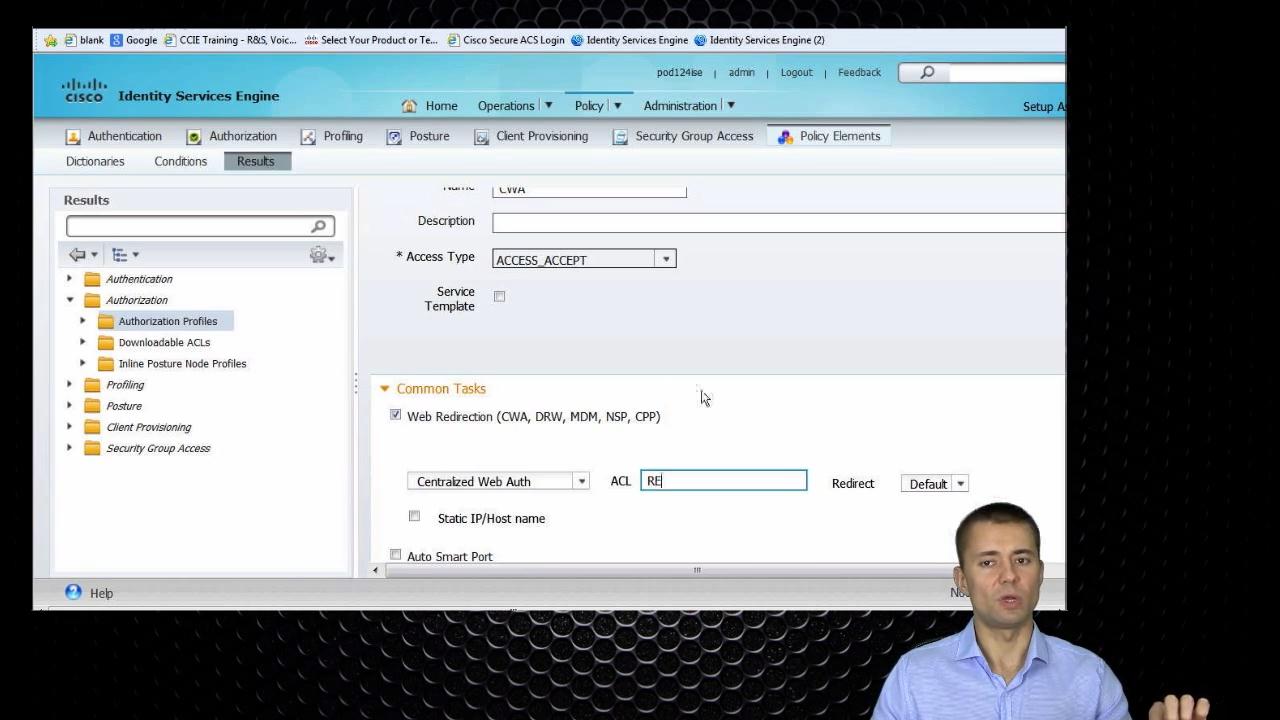This screenshot has width=1280, height=720.
Task: Click the Authorization tab icon
Action: coord(194,137)
